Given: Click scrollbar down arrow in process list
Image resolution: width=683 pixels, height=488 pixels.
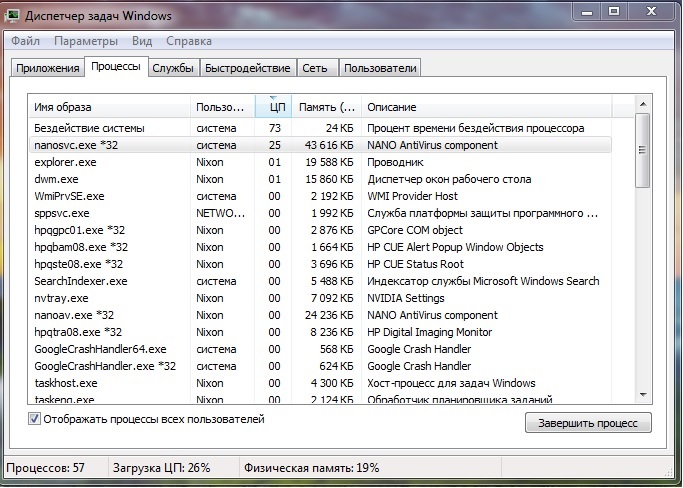Looking at the screenshot, I should pos(643,393).
